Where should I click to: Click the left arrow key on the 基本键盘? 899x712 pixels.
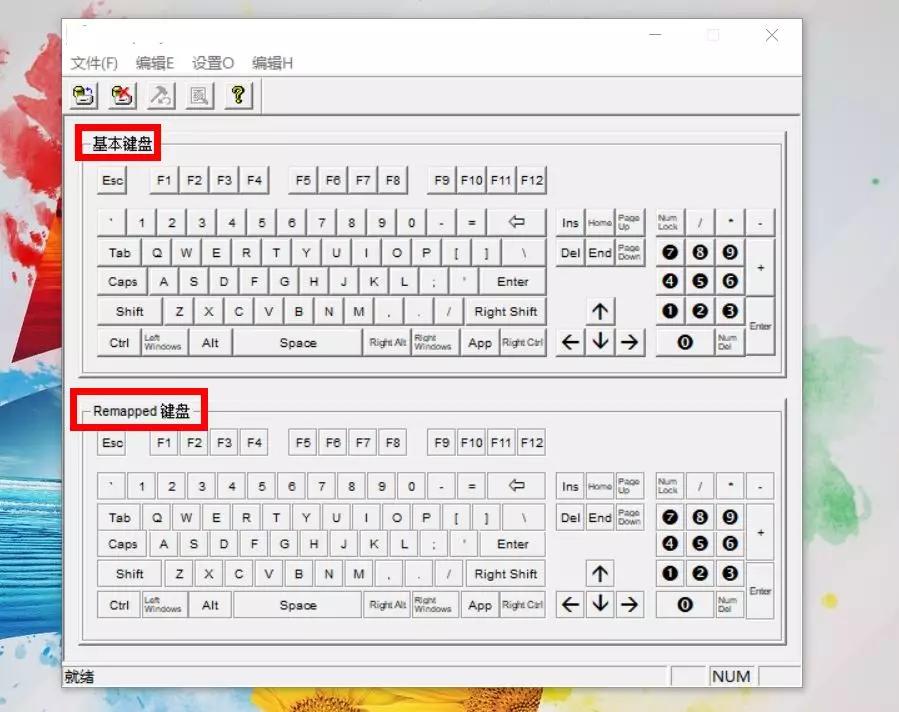pyautogui.click(x=570, y=342)
